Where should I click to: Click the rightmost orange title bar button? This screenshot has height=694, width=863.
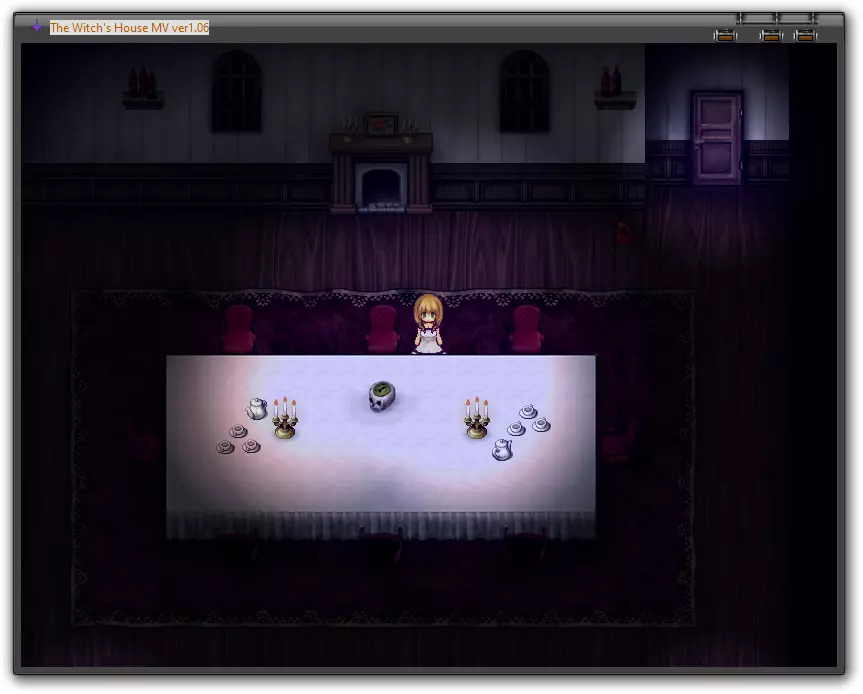pyautogui.click(x=805, y=36)
